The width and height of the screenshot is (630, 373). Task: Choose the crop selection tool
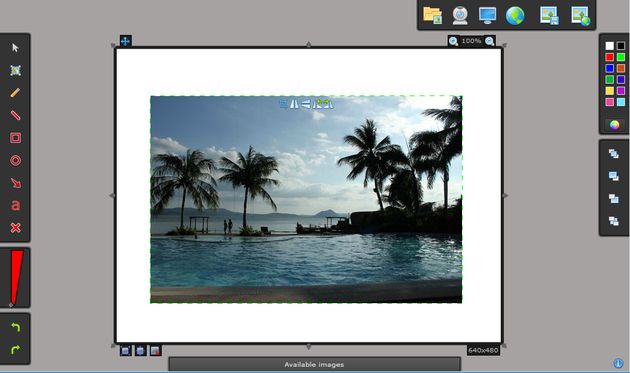[x=15, y=70]
